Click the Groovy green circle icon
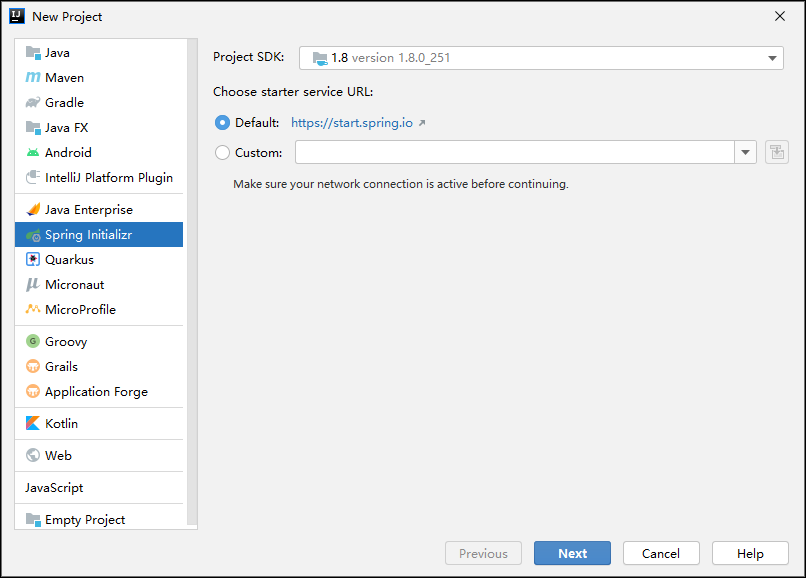806x578 pixels. pyautogui.click(x=33, y=341)
